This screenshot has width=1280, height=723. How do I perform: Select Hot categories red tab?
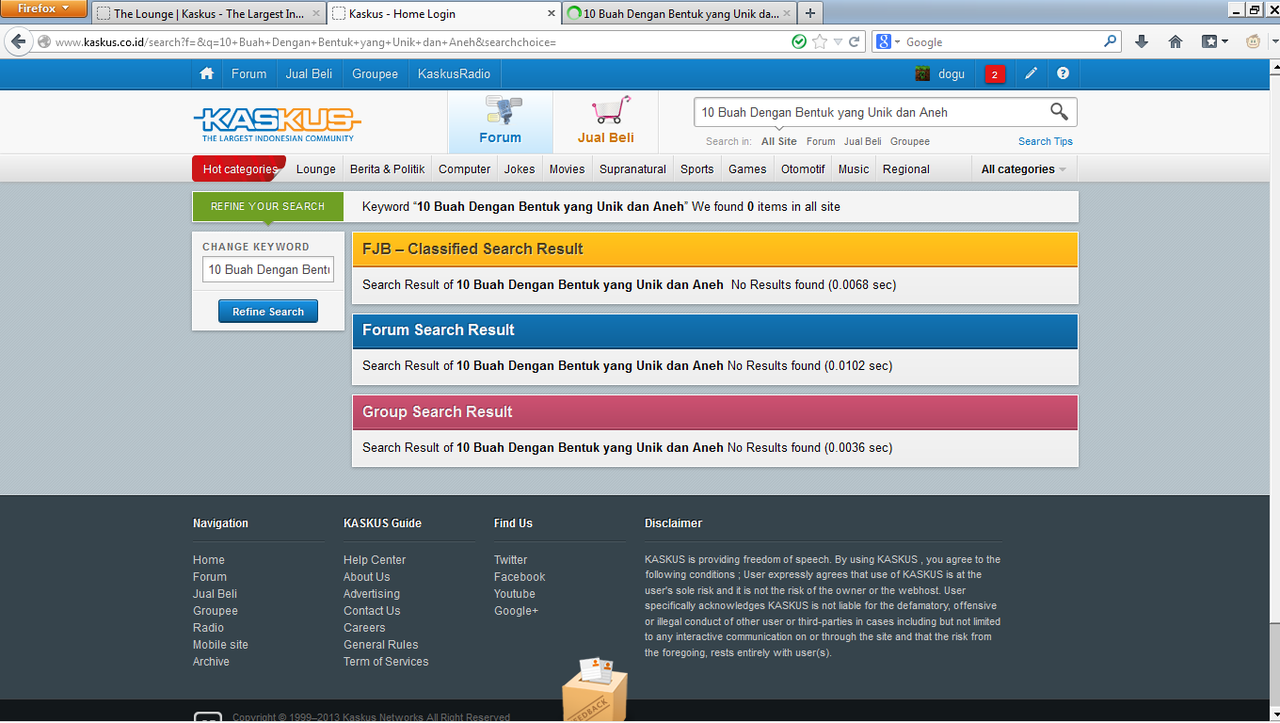(239, 169)
